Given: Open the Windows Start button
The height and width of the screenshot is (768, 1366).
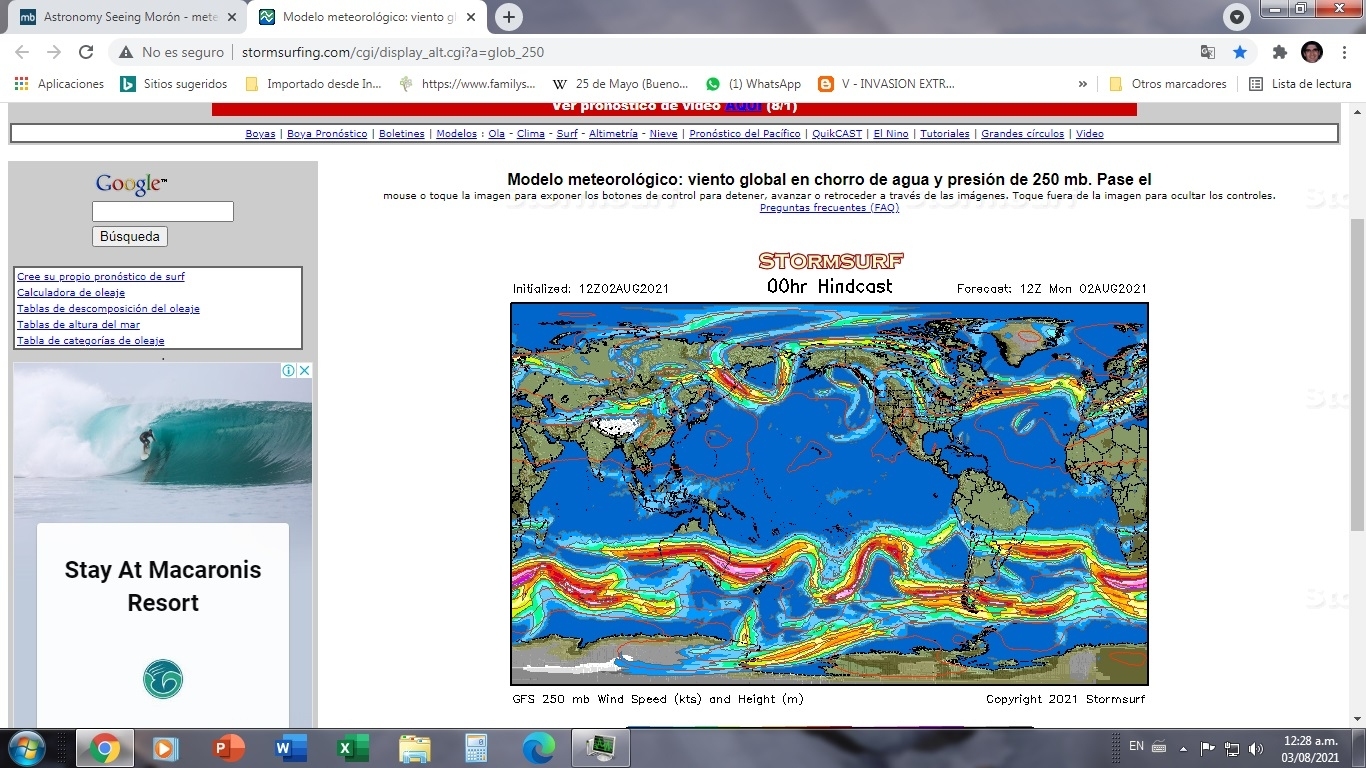Looking at the screenshot, I should point(25,748).
